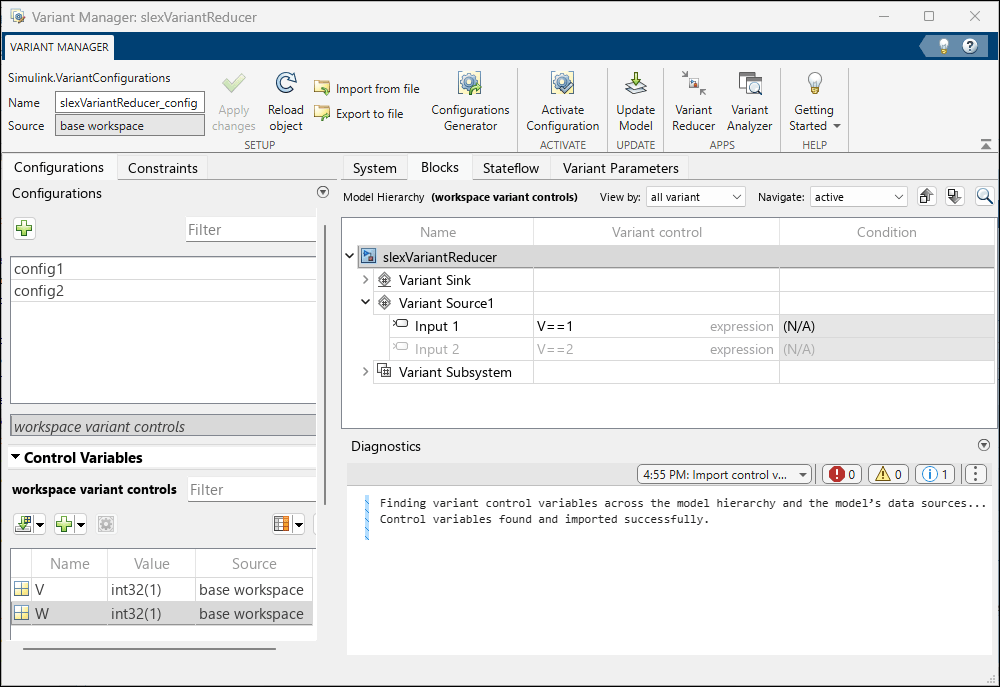Click value int32(1) of variable W
Image resolution: width=1000 pixels, height=687 pixels.
[151, 614]
